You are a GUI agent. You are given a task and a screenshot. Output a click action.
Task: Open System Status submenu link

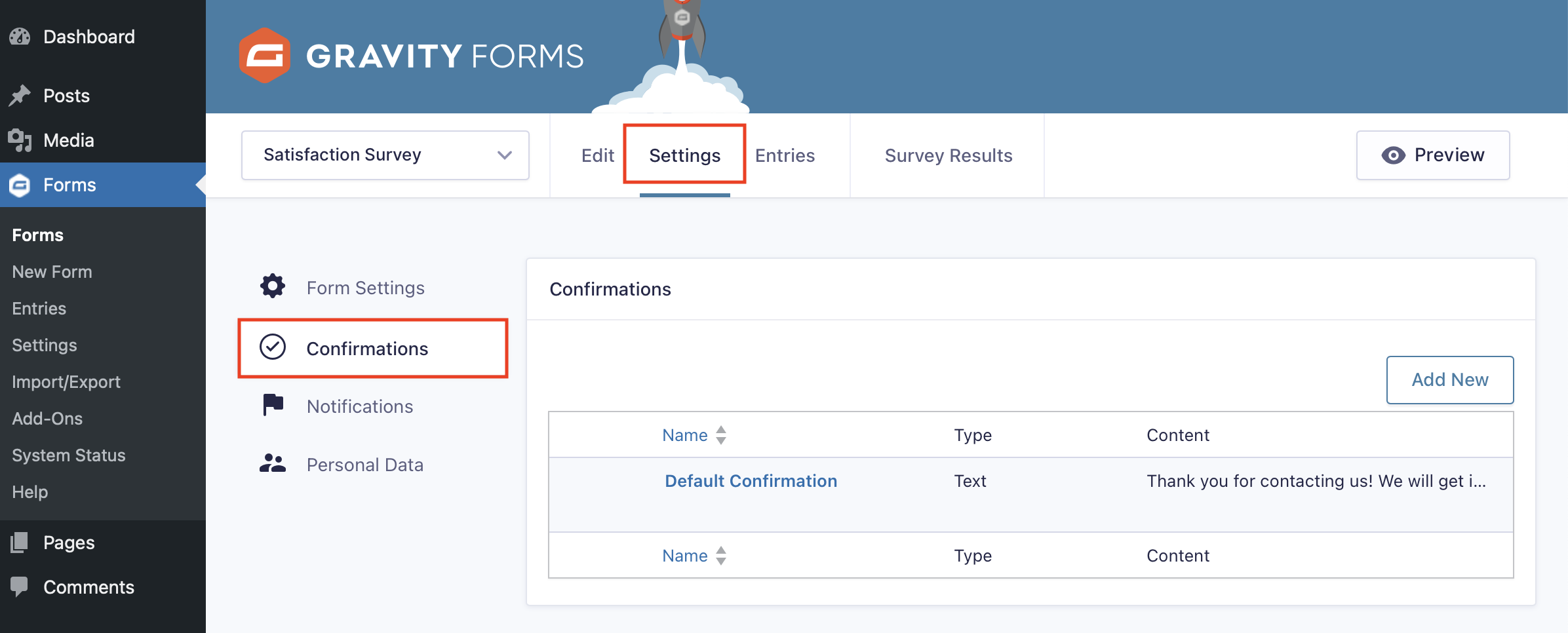point(69,455)
